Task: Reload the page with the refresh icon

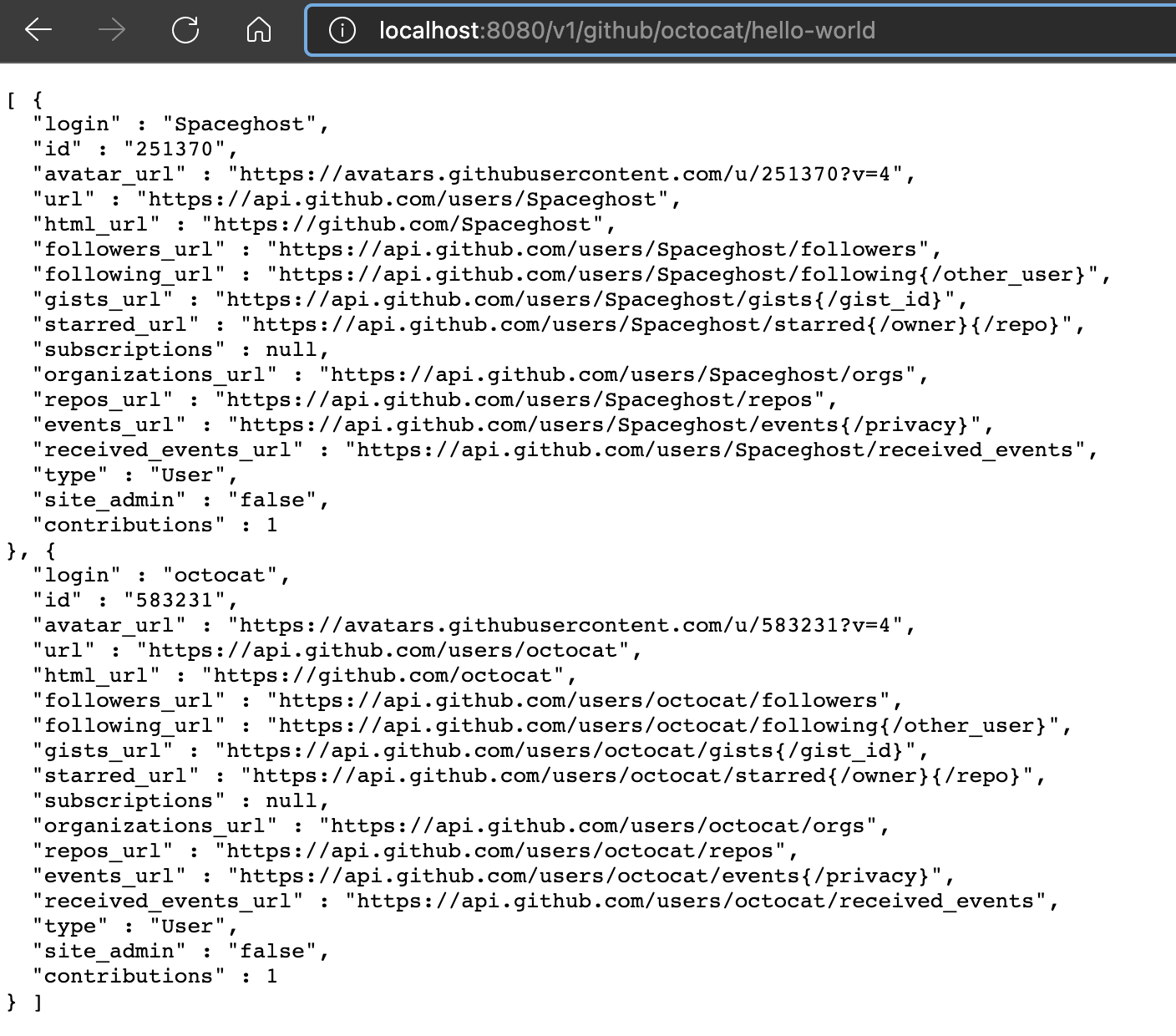Action: pos(185,31)
